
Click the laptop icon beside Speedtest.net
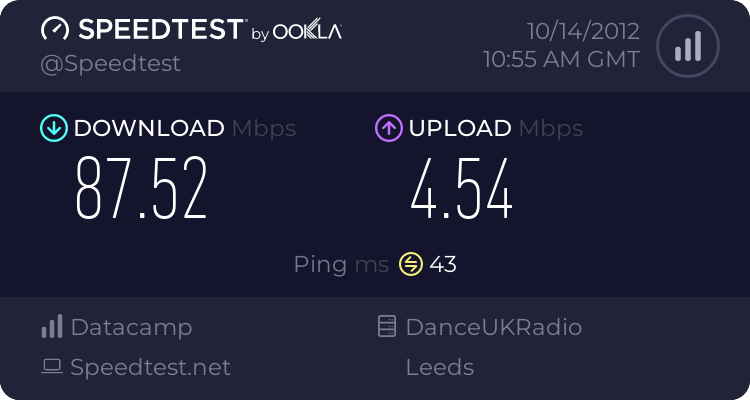(x=52, y=367)
